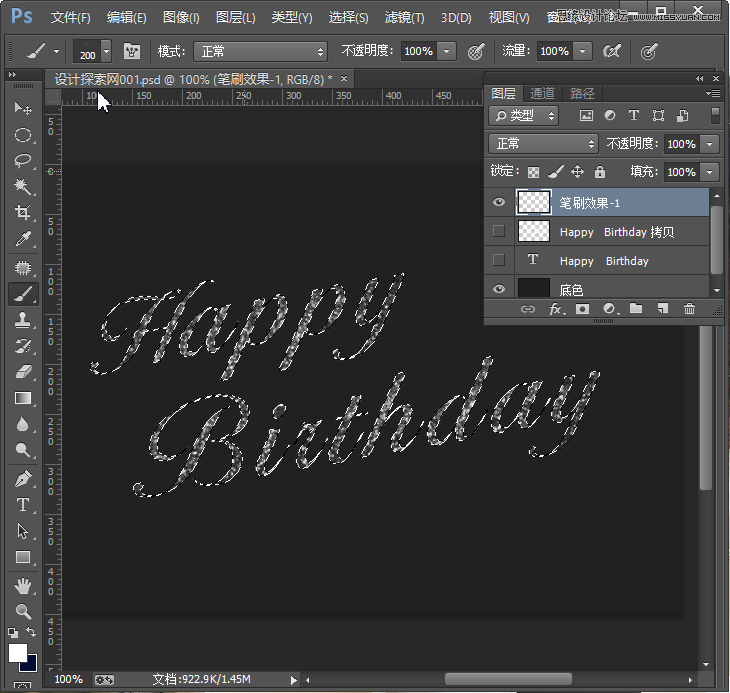Click the delete layer trash icon
Screen dimensions: 730x693
coord(689,308)
